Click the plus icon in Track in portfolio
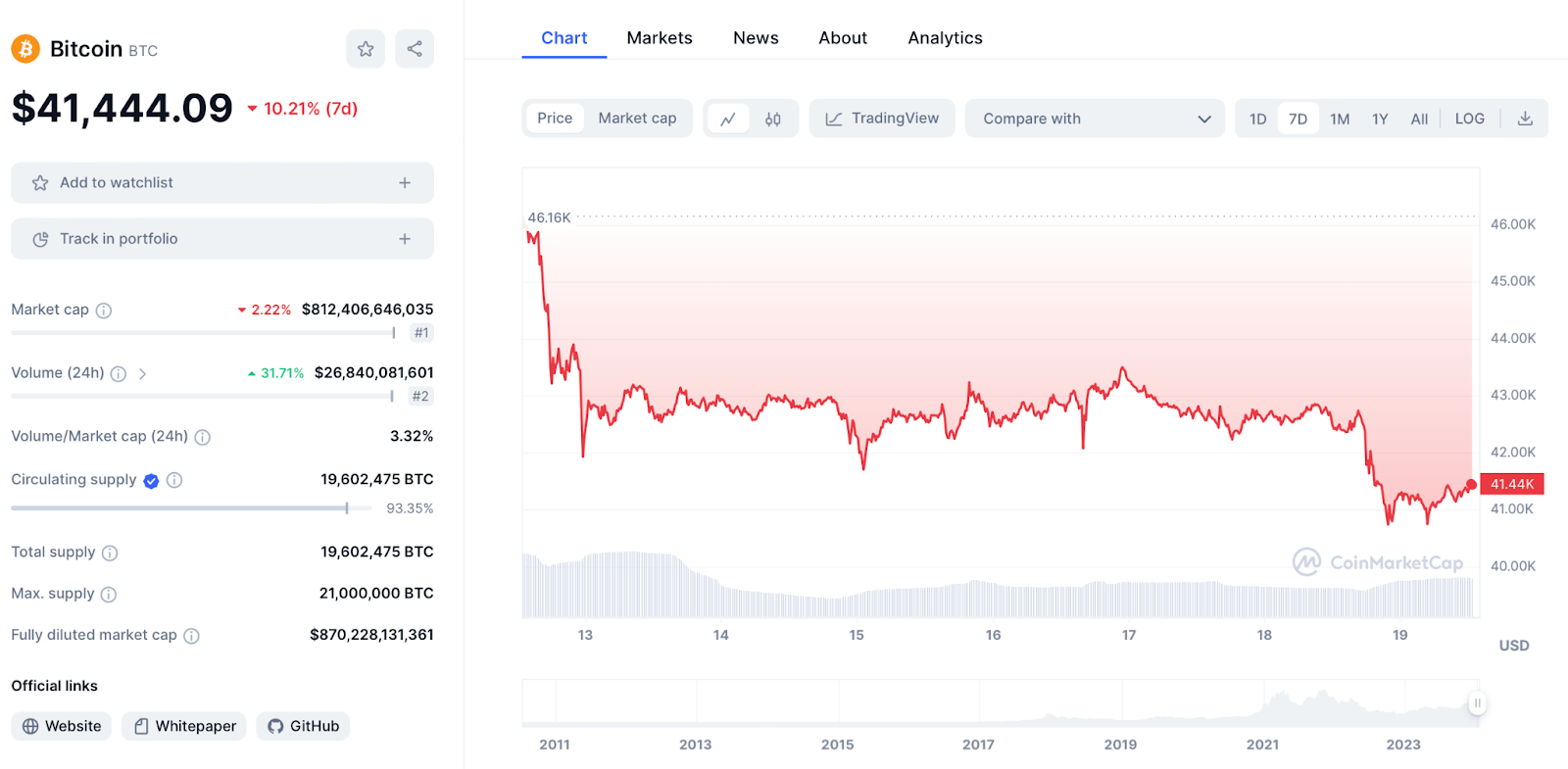The image size is (1568, 769). [405, 239]
